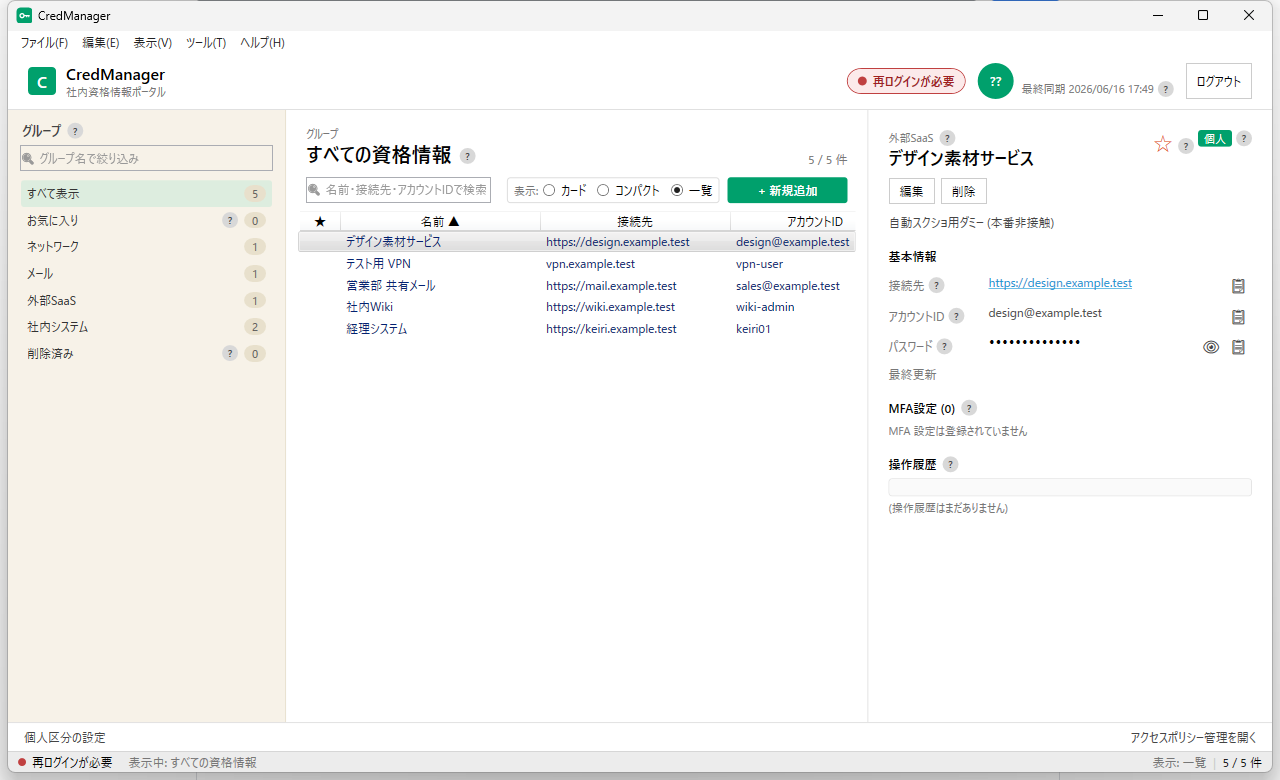This screenshot has width=1280, height=780.
Task: Open the 表示(V) menu
Action: click(152, 43)
